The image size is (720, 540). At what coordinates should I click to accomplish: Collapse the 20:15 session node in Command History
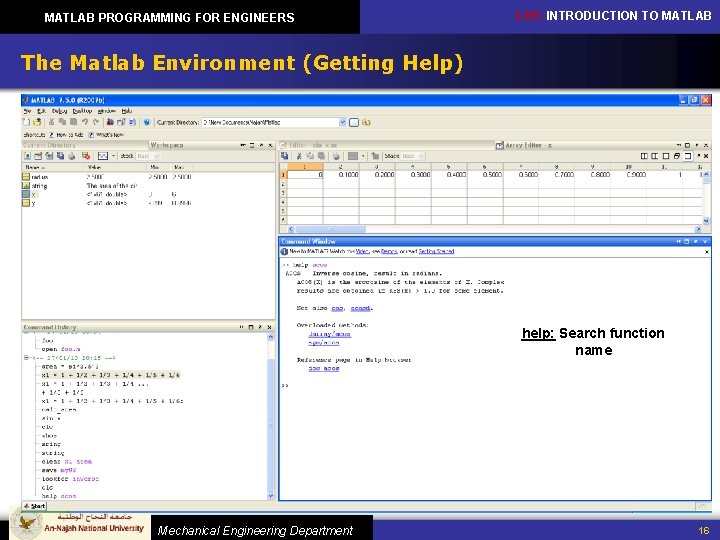pos(25,359)
